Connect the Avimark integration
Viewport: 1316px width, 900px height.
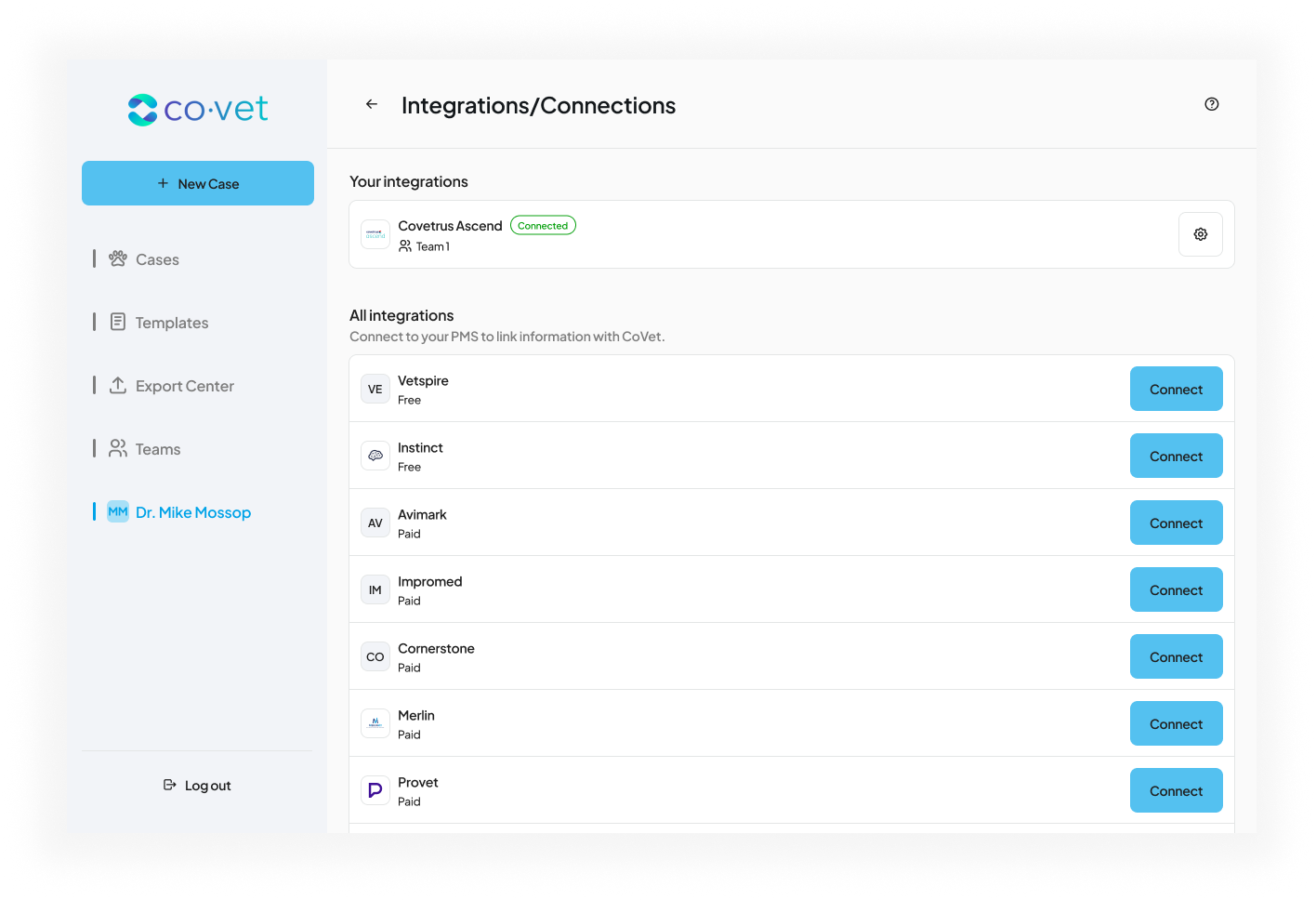pos(1177,523)
